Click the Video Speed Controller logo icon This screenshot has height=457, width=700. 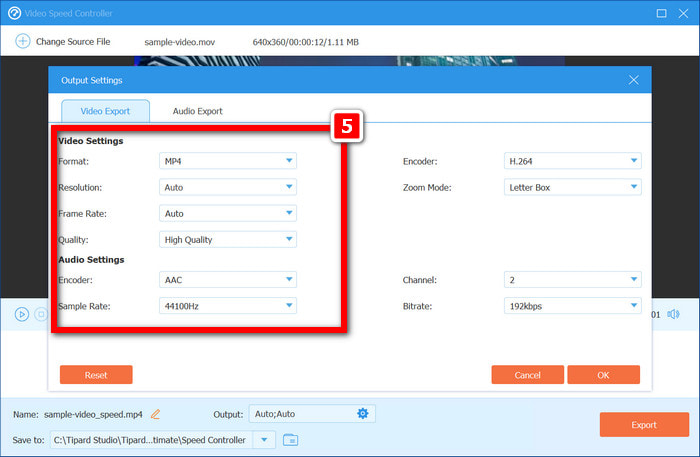(14, 13)
